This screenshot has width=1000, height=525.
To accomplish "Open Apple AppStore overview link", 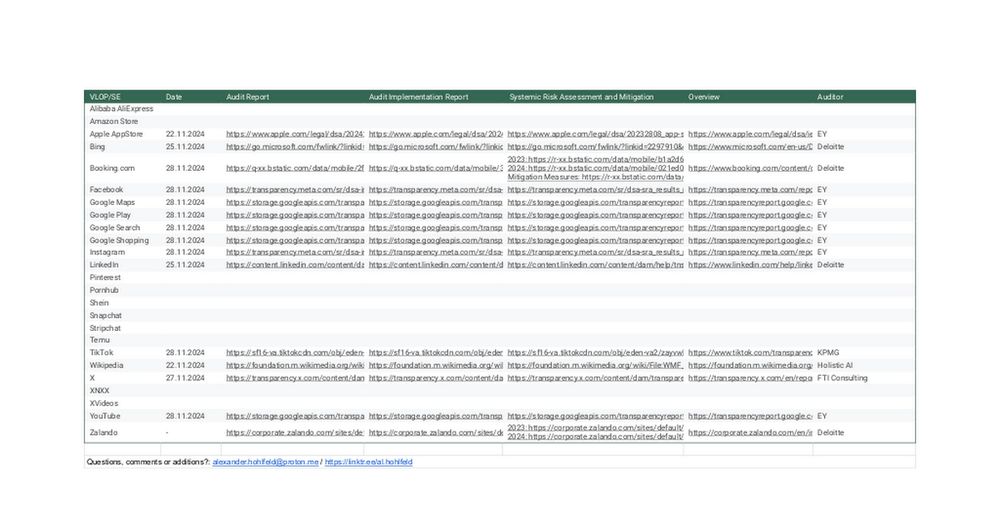I will (x=750, y=134).
